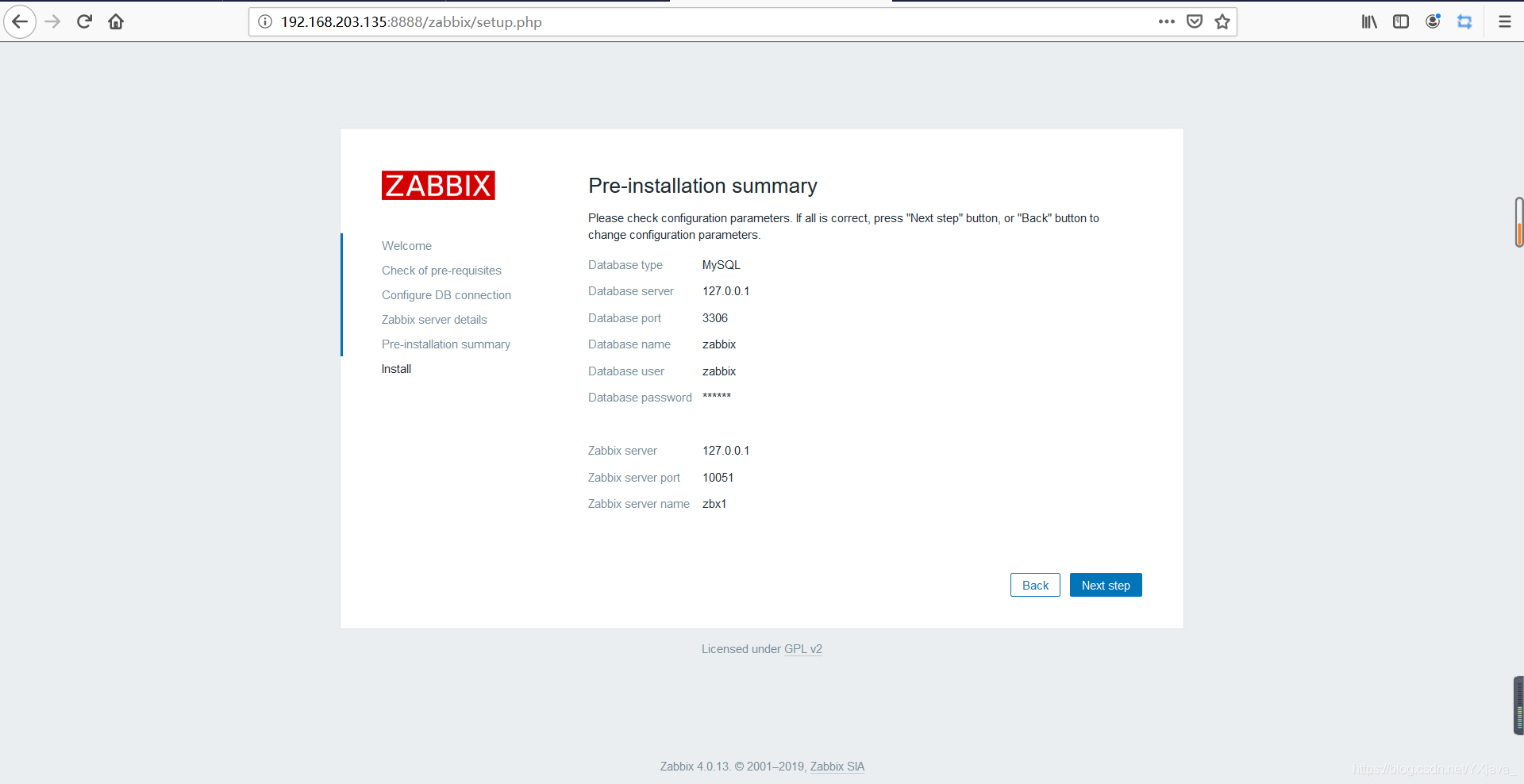Toggle the browser sidebar
This screenshot has width=1524, height=784.
tap(1401, 21)
